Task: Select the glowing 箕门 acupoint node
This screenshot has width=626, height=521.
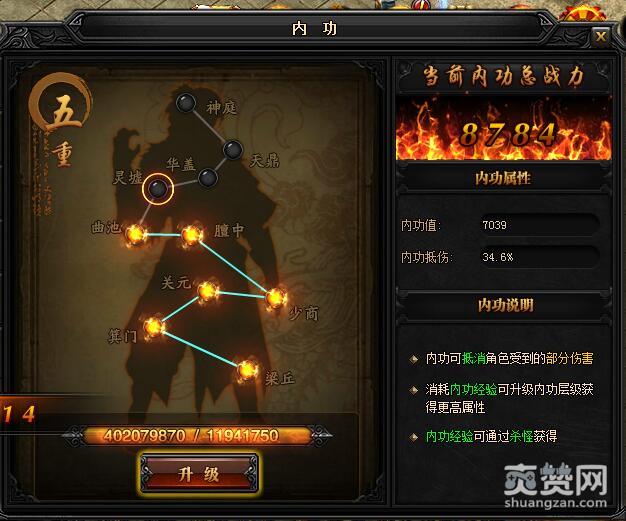Action: (x=154, y=327)
